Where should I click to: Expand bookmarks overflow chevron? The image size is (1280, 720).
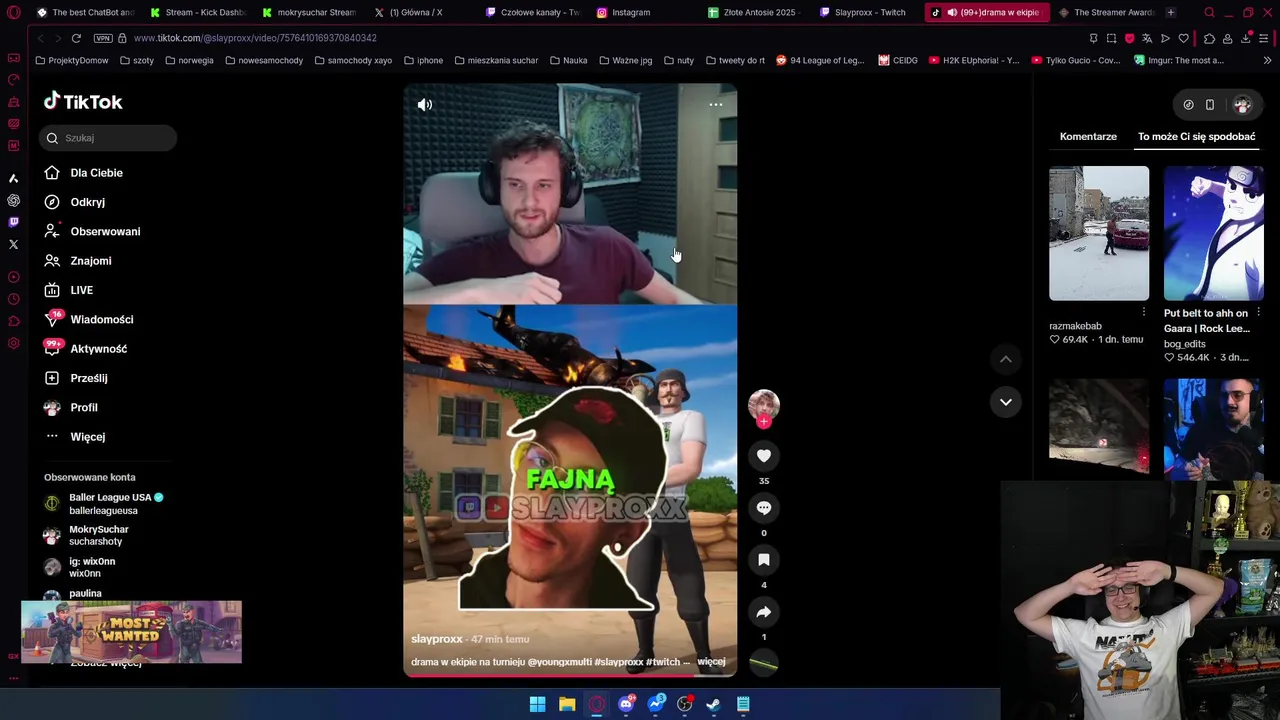tap(1267, 60)
